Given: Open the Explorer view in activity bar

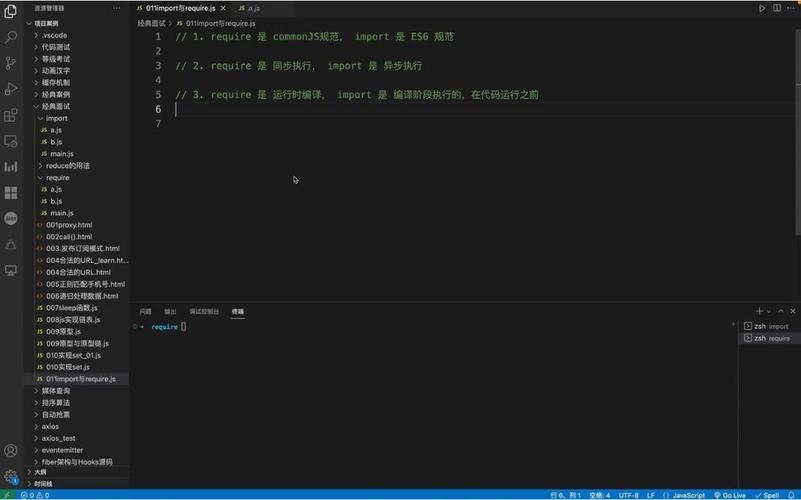Looking at the screenshot, I should [10, 11].
